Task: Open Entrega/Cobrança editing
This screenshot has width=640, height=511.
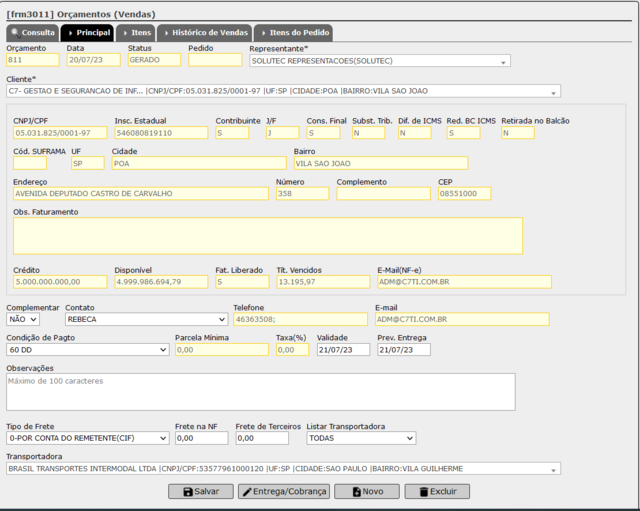Action: pos(284,491)
